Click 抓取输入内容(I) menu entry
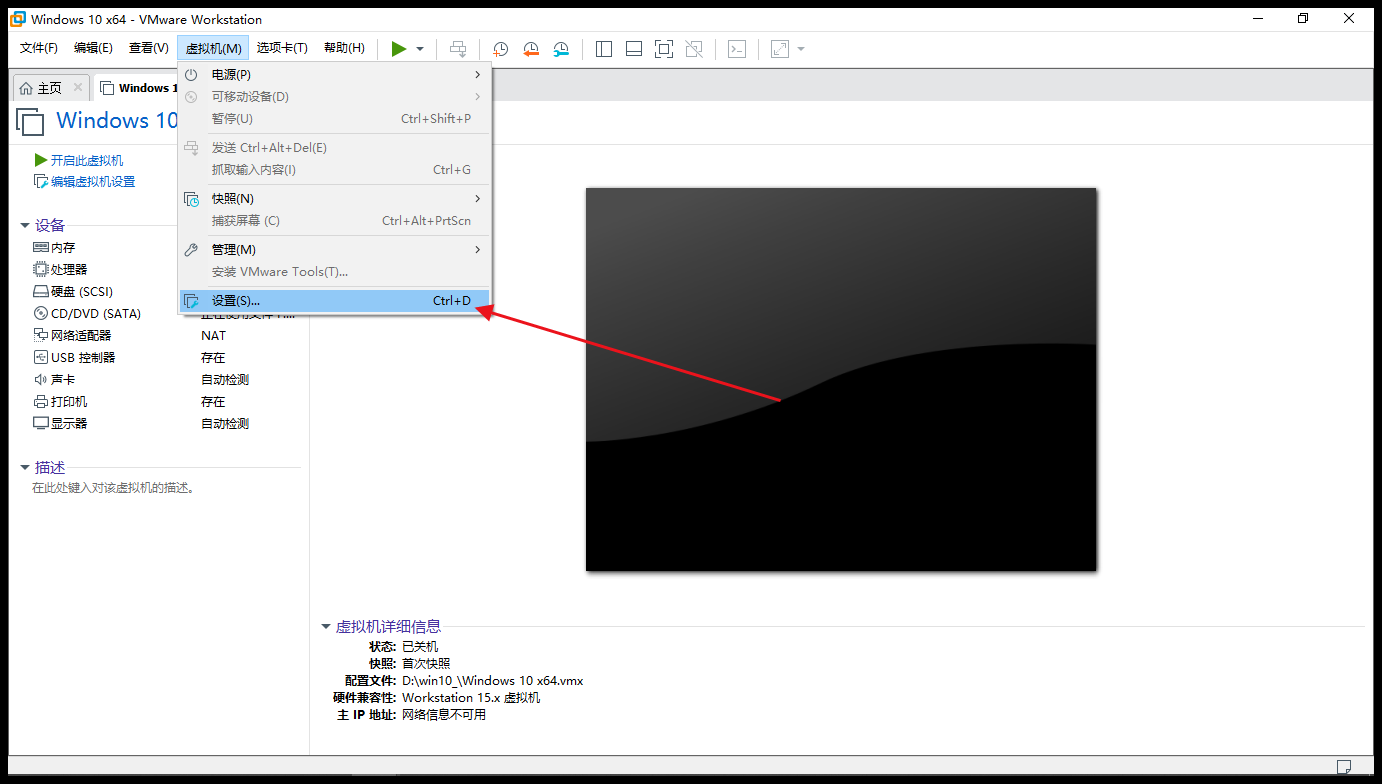1382x784 pixels. pyautogui.click(x=335, y=170)
